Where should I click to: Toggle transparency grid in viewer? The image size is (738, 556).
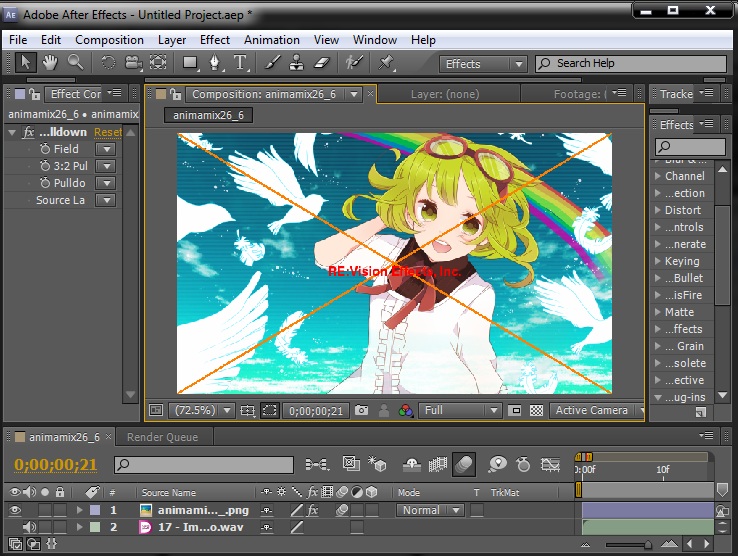[537, 411]
